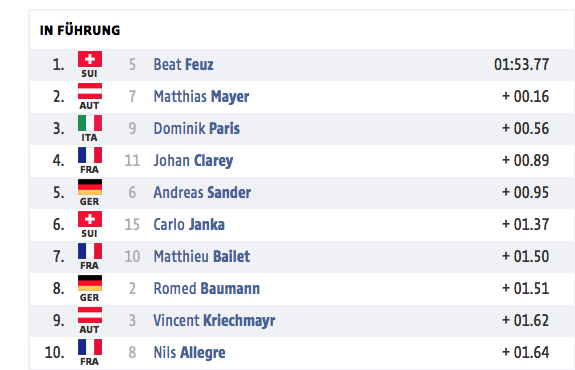This screenshot has width=575, height=370.
Task: Open Andreas Sander athlete link
Action: [202, 193]
